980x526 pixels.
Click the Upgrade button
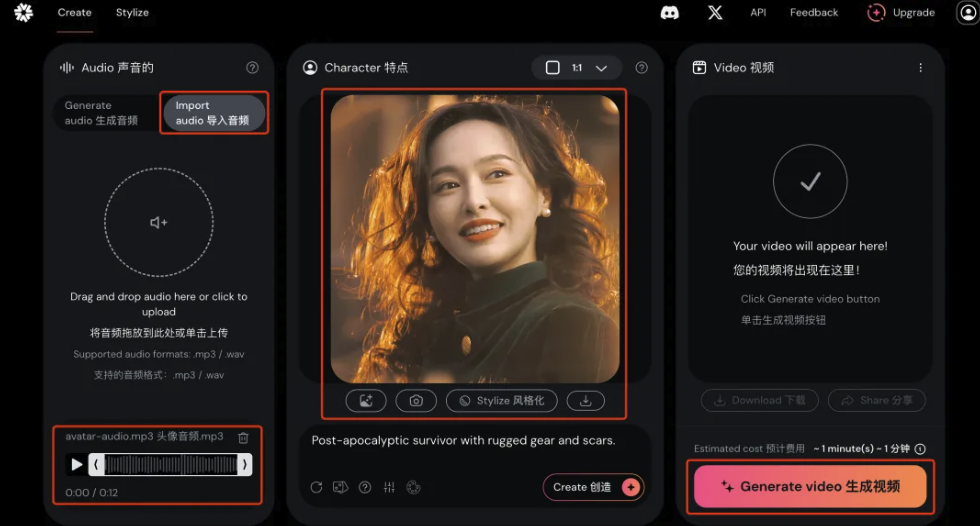tap(901, 12)
